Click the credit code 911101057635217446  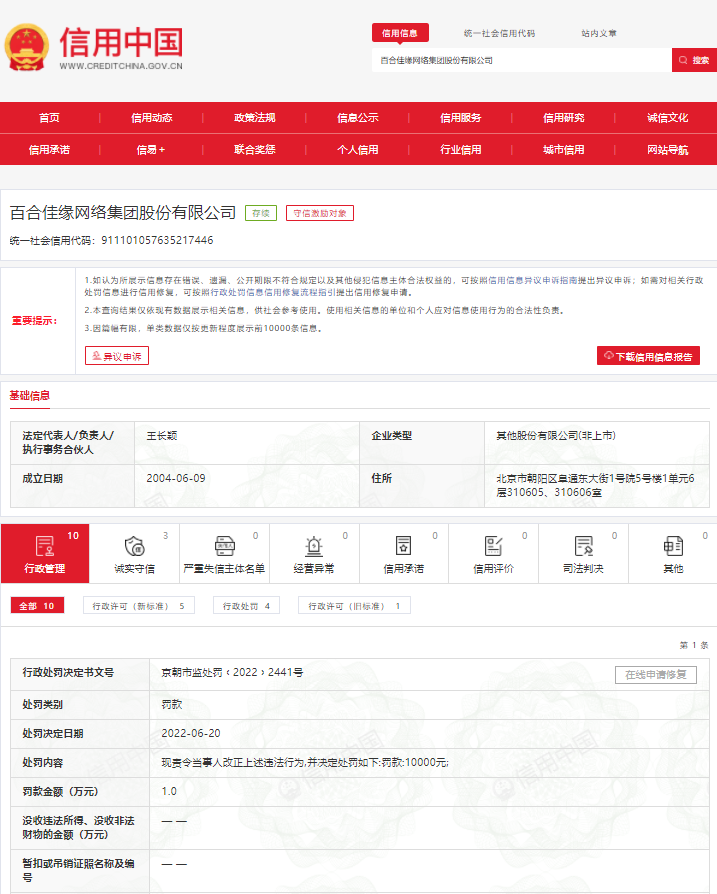tap(157, 240)
